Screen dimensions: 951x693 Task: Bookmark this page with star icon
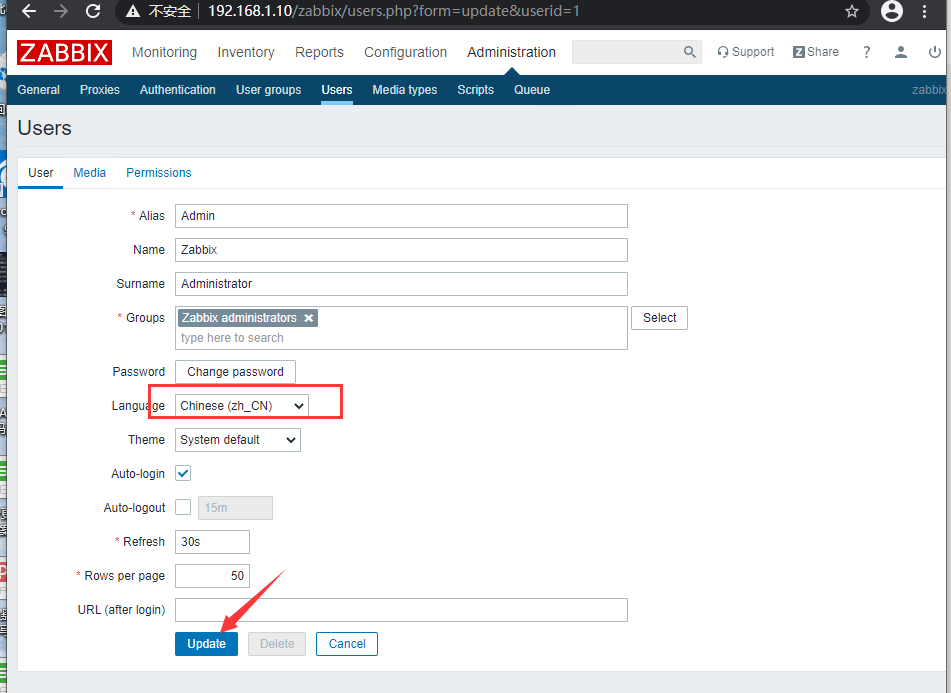point(852,11)
